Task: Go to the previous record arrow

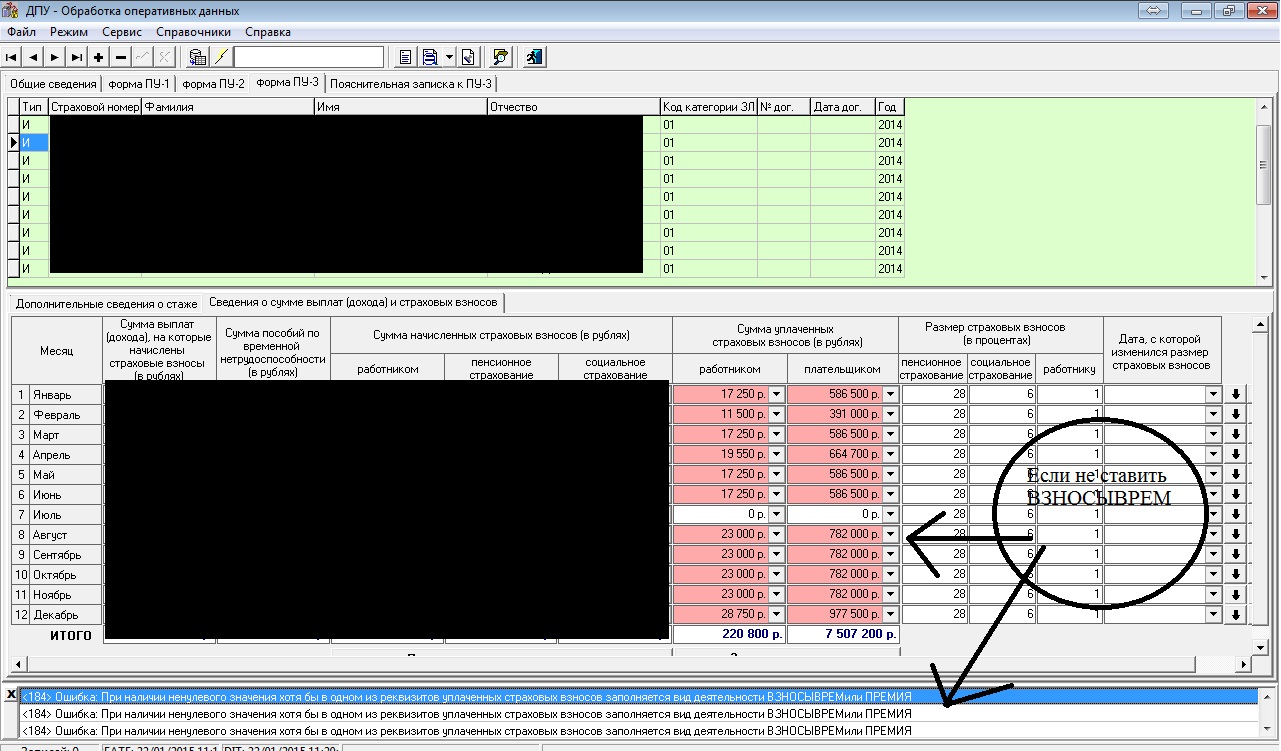Action: click(34, 57)
